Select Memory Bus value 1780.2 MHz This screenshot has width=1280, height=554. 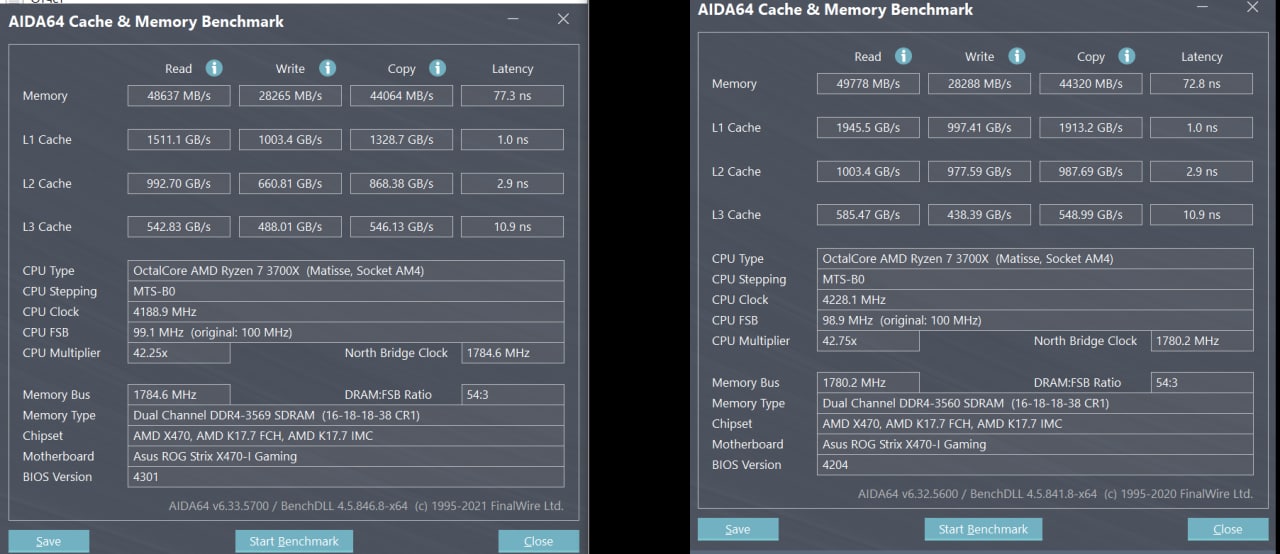click(868, 383)
